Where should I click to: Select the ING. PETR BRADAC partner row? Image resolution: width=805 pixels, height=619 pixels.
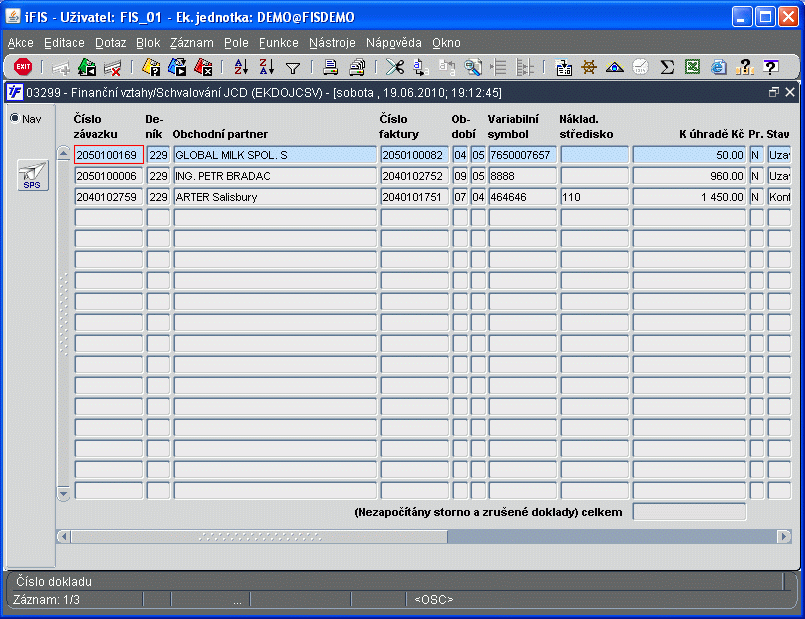(275, 176)
